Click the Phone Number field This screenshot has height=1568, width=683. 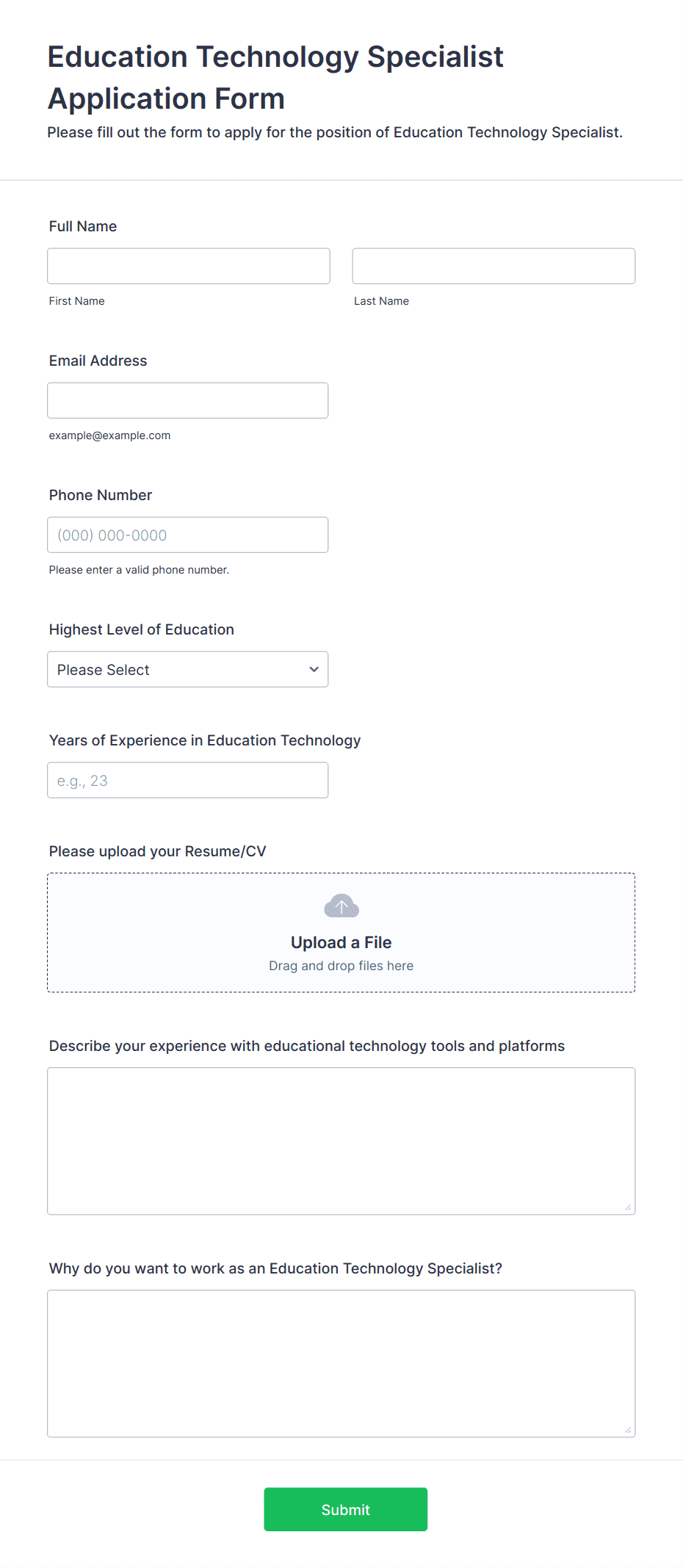point(188,535)
